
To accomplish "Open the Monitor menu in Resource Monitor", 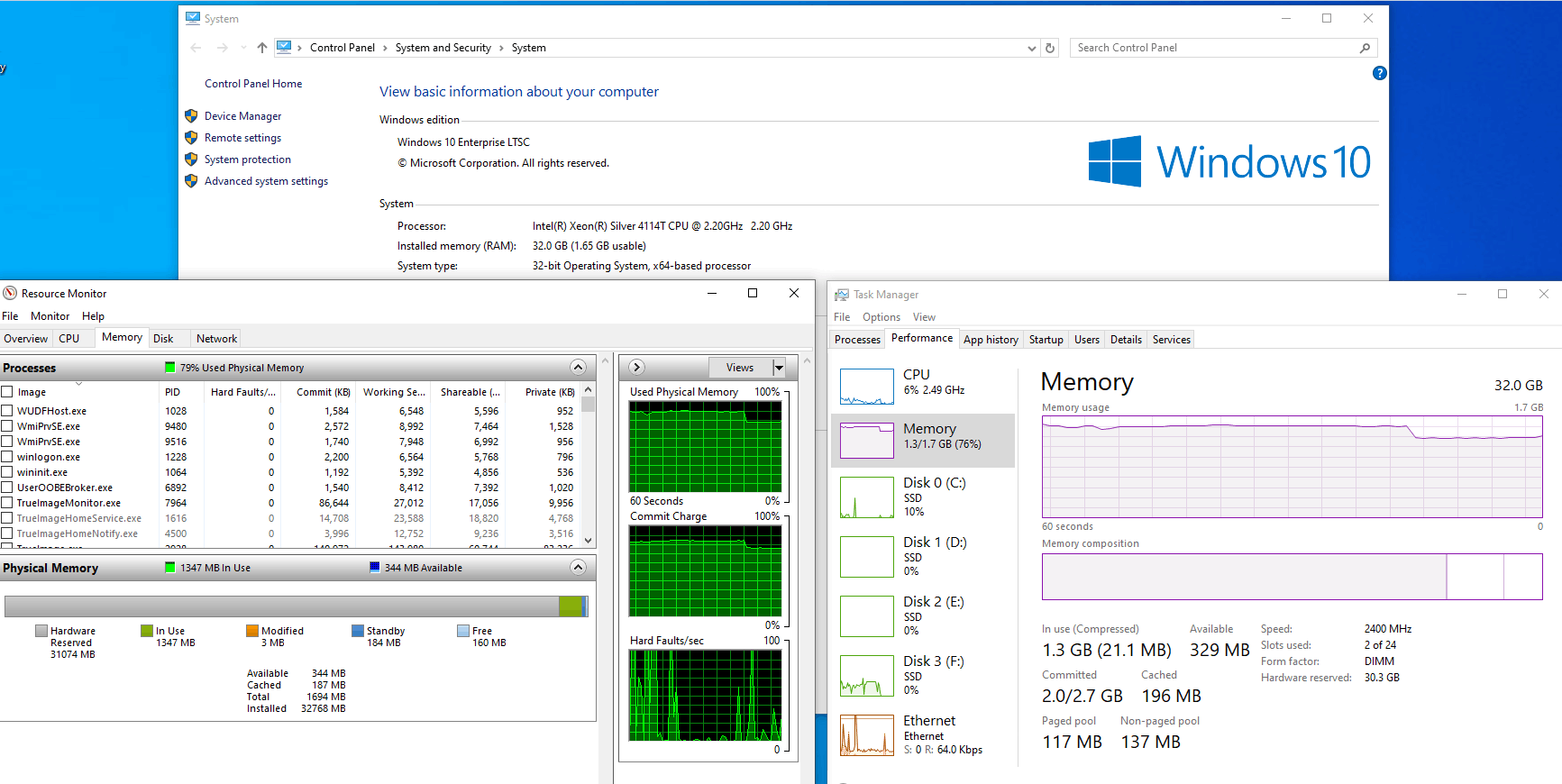I will pyautogui.click(x=50, y=316).
